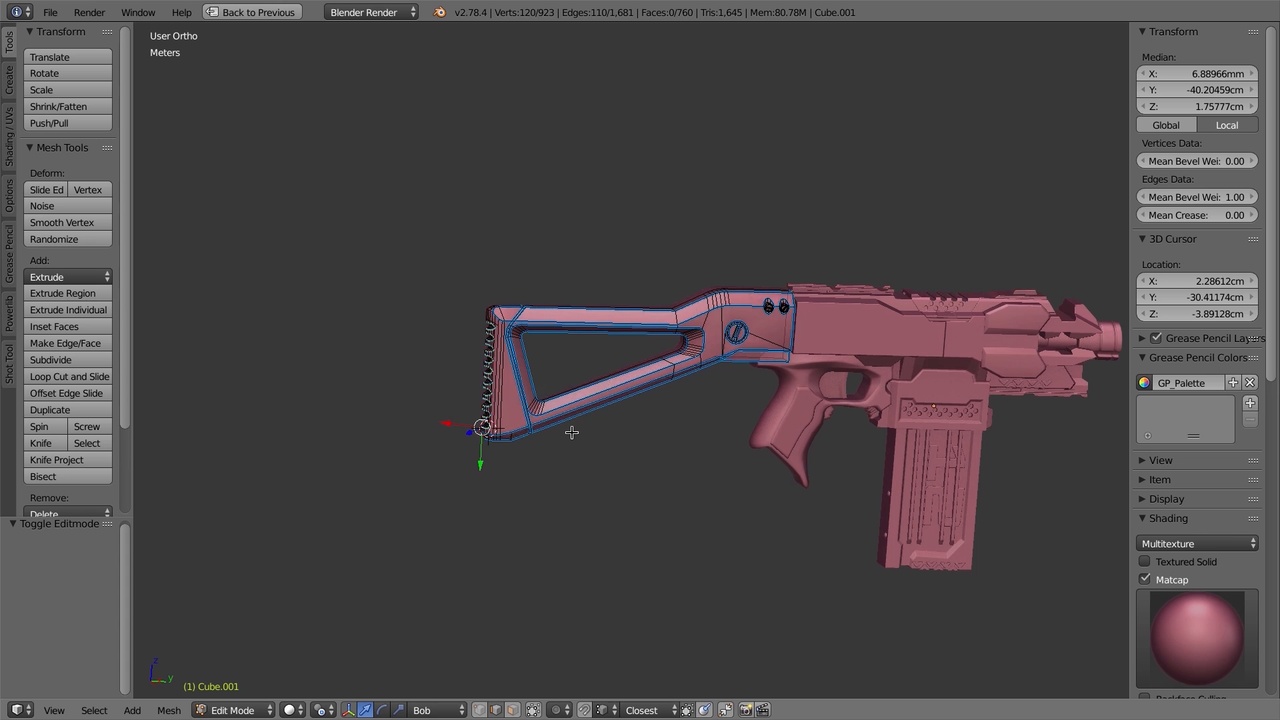Switch to face select mode
This screenshot has height=720, width=1280.
[512, 710]
